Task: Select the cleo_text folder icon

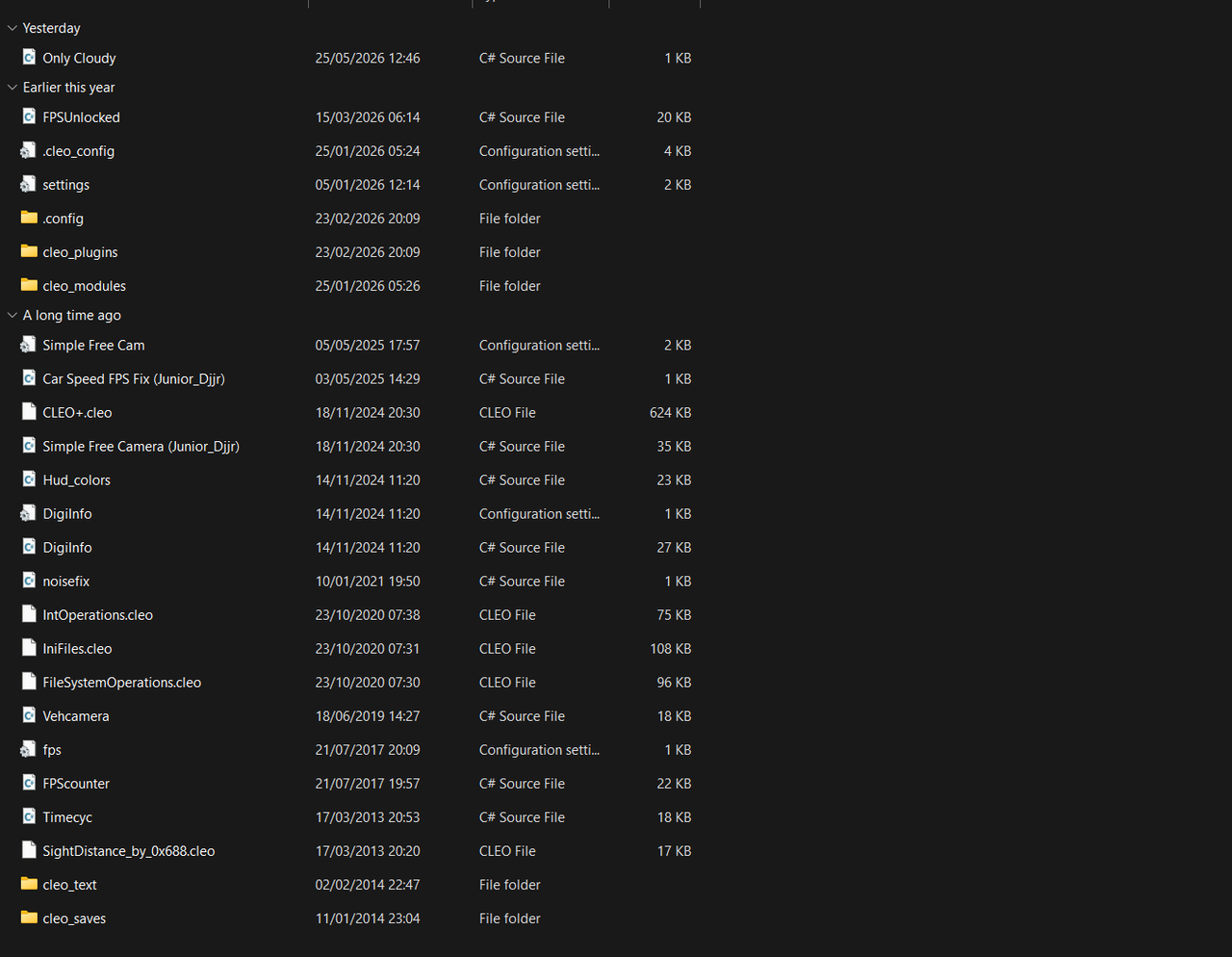Action: [29, 884]
